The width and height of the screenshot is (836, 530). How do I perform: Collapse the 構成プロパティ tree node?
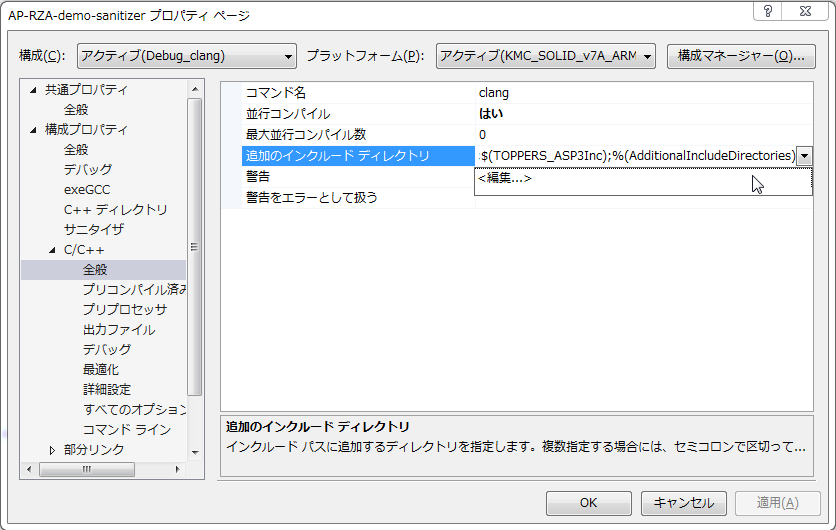[x=33, y=130]
